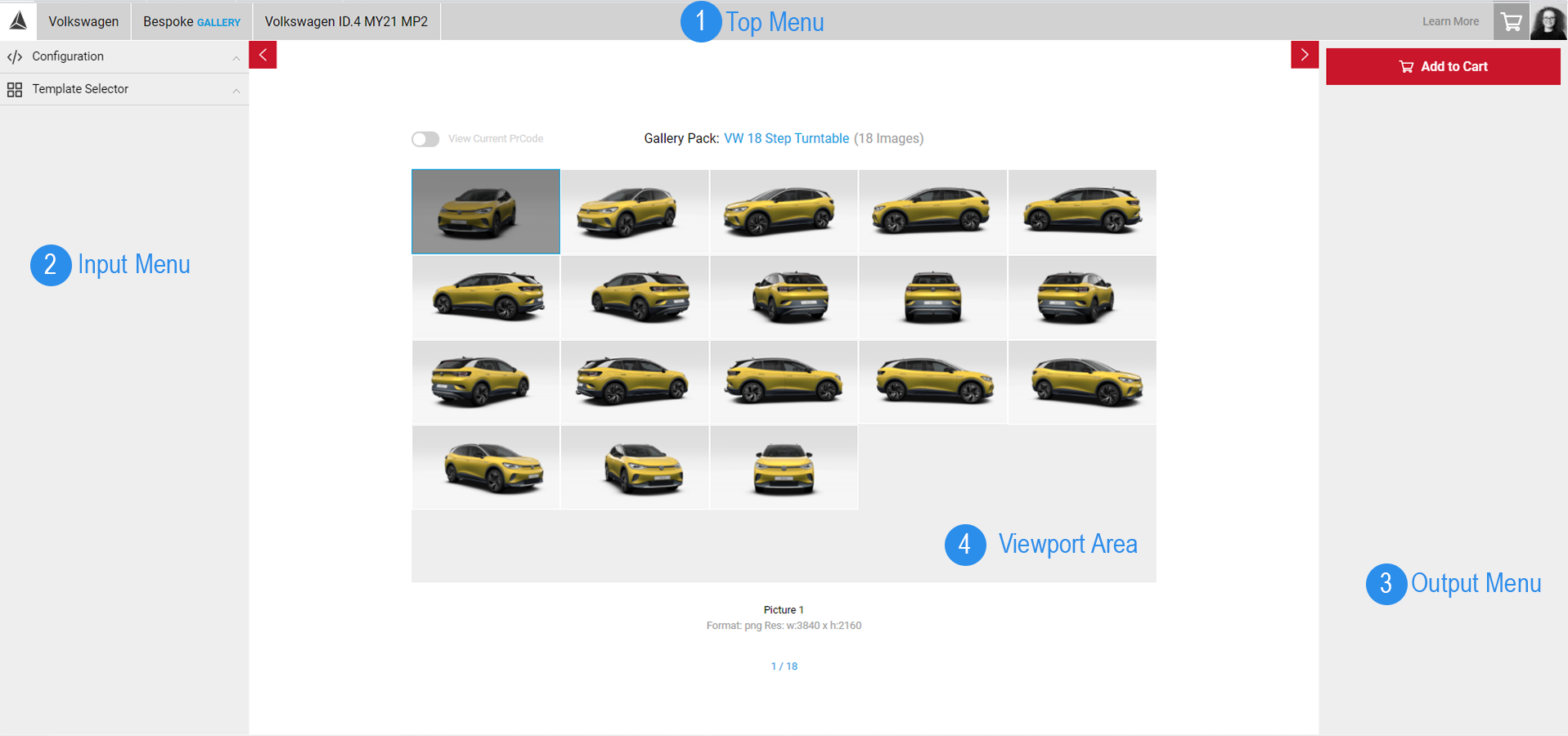Screen dimensions: 1568x736
Task: Click the Template Selector grid icon
Action: tap(15, 89)
